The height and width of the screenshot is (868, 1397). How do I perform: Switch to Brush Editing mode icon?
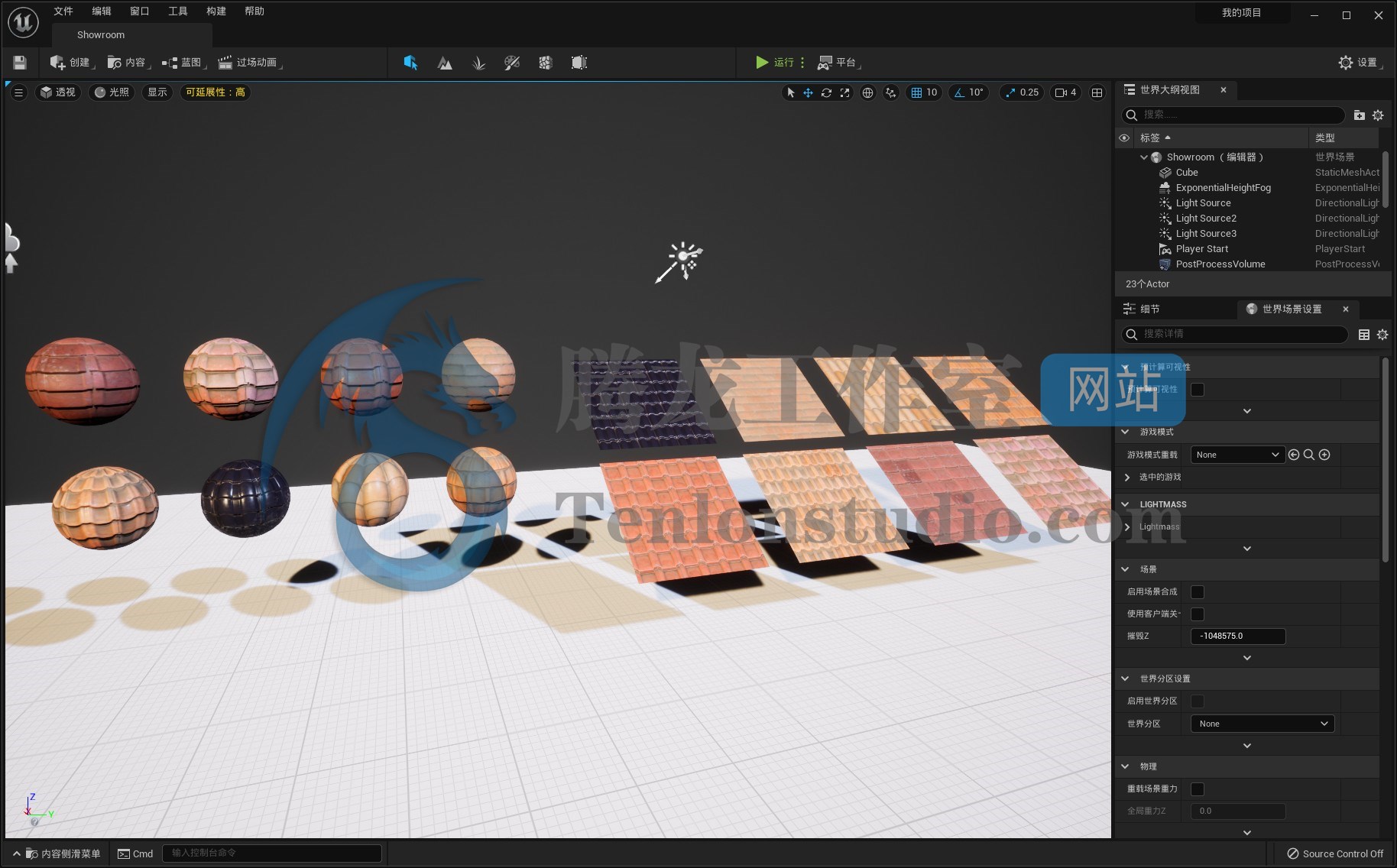click(579, 63)
